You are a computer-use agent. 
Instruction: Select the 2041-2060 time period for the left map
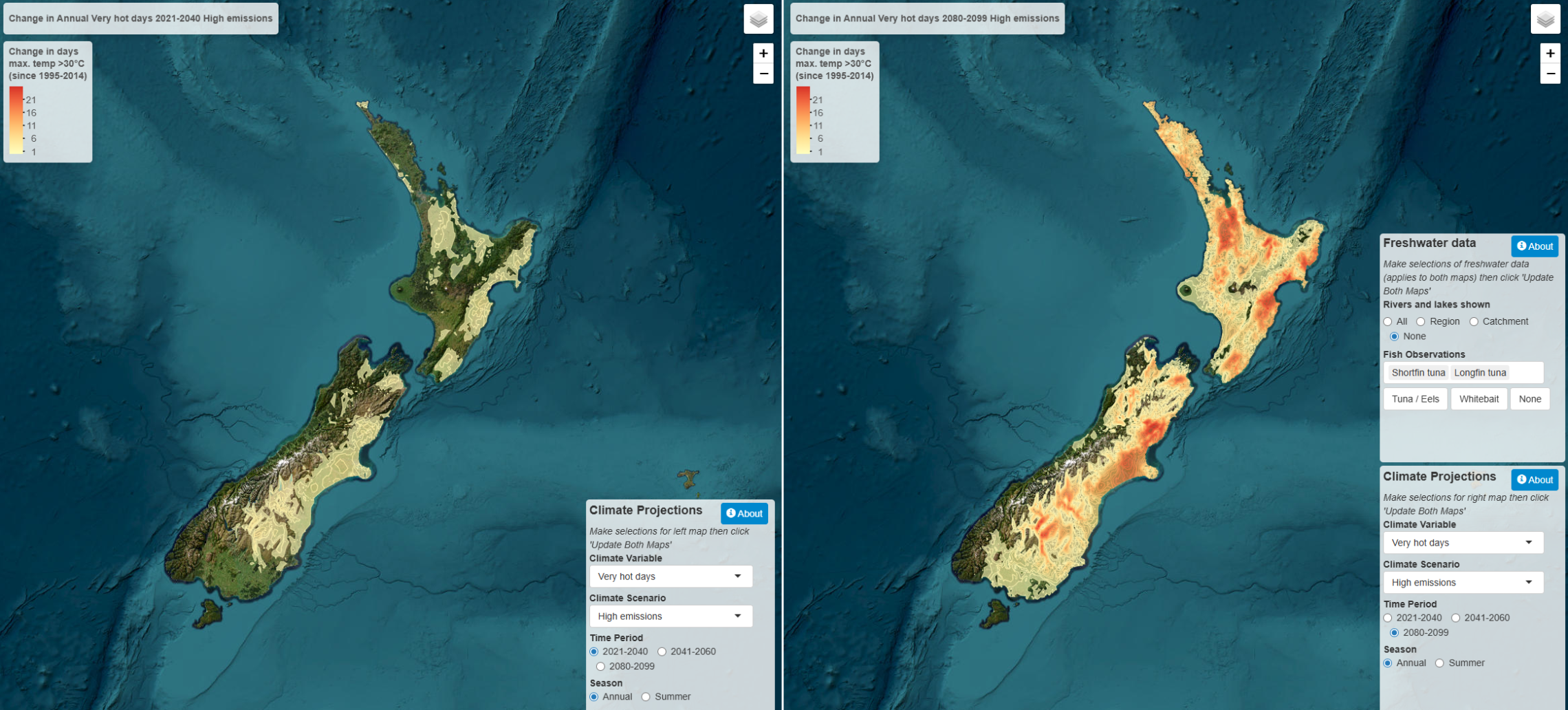coord(662,652)
